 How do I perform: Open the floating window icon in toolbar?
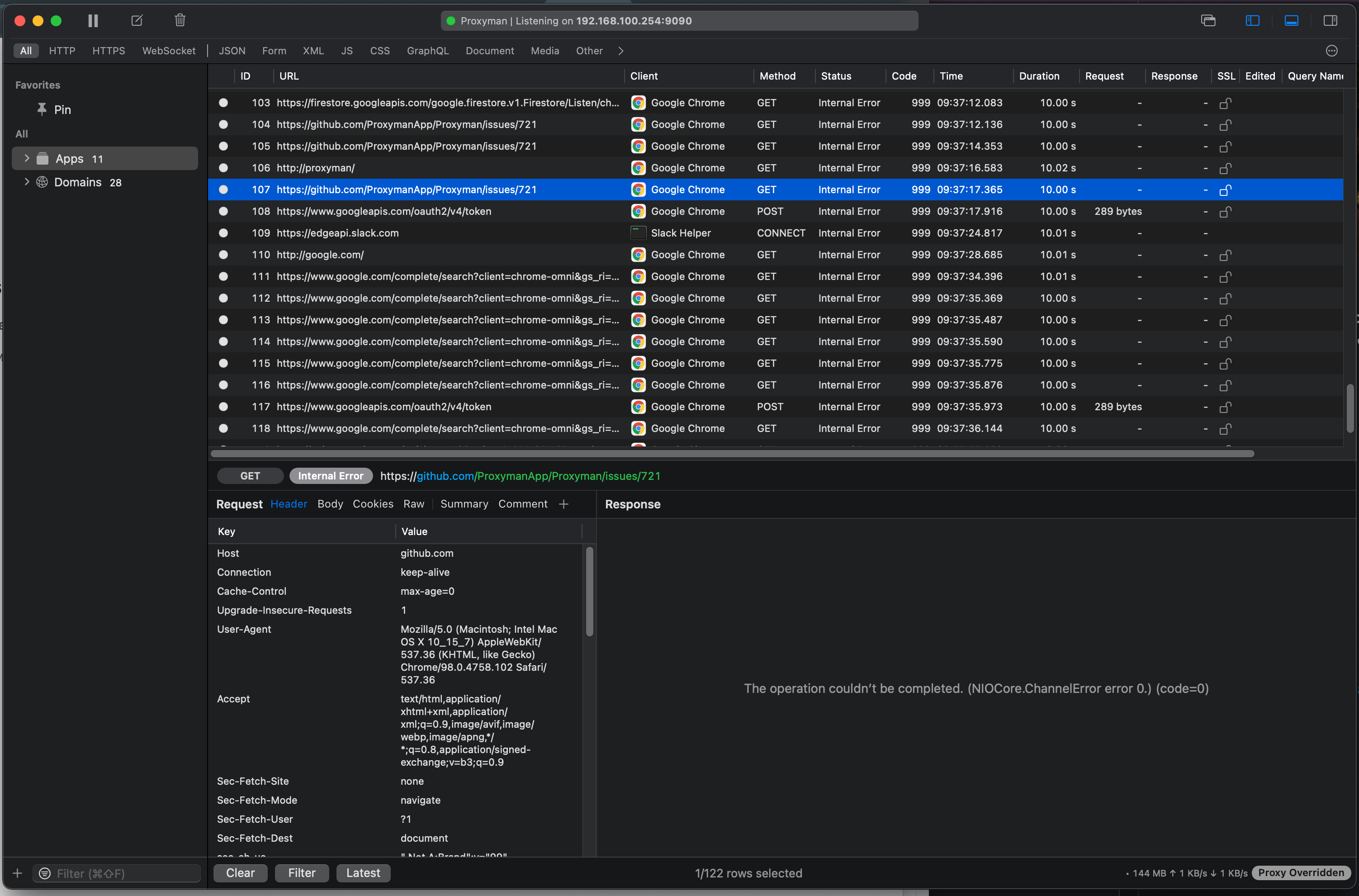coord(1208,20)
